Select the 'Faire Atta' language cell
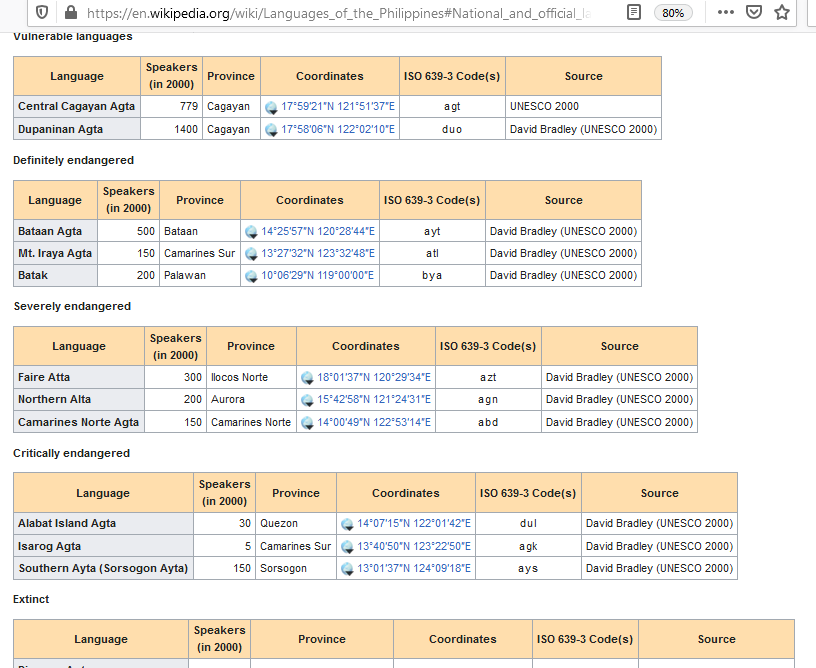 coord(79,377)
